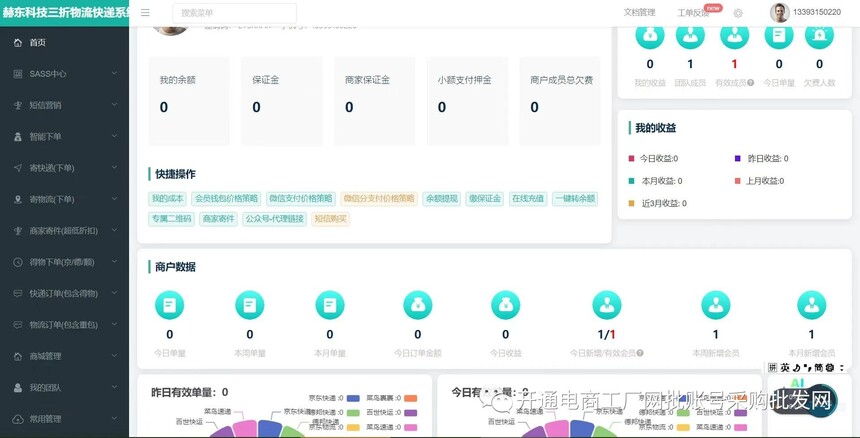Image resolution: width=860 pixels, height=438 pixels.
Task: Click the 今日收益 money bag icon
Action: point(505,305)
